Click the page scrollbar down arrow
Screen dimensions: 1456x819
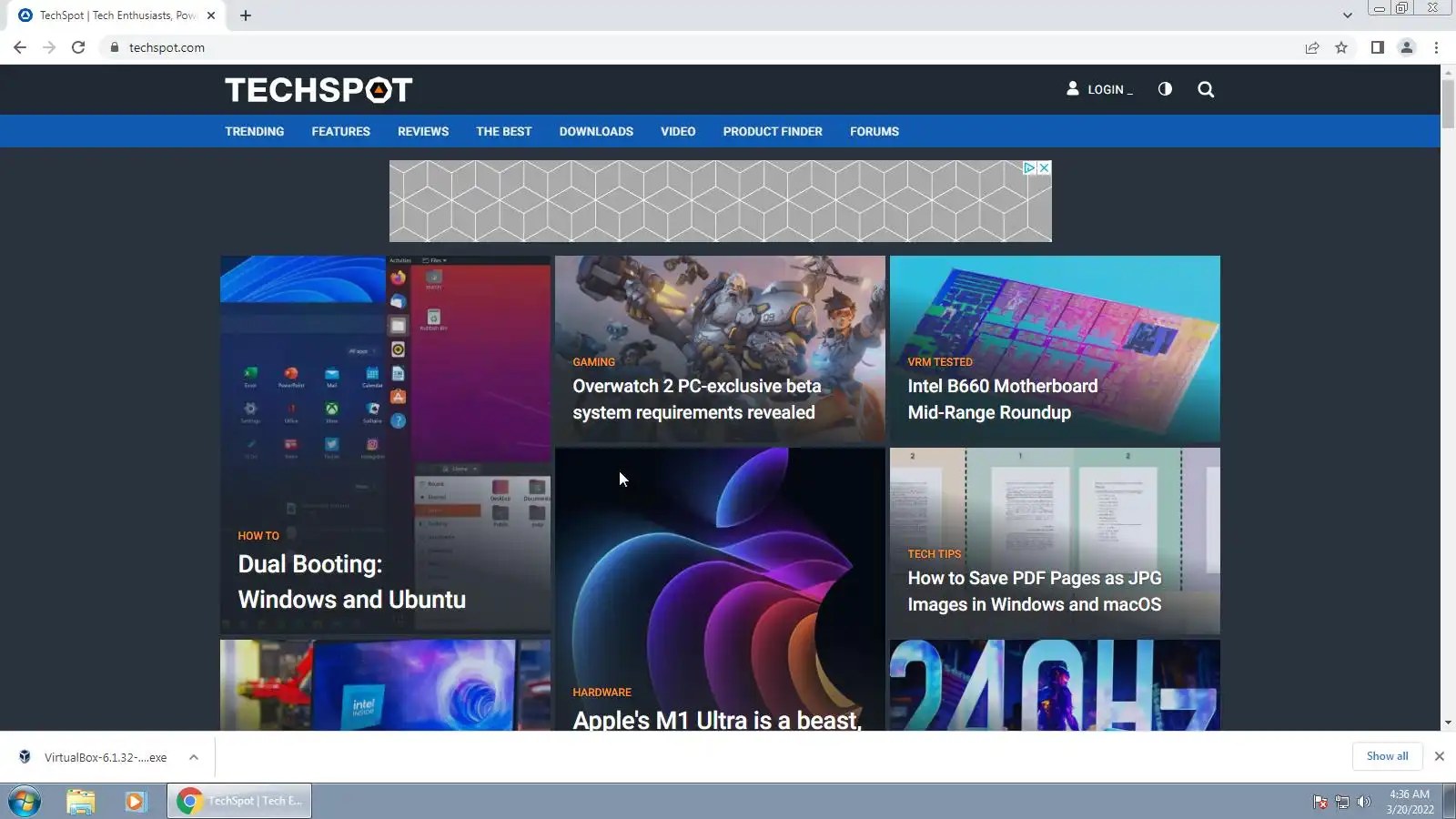coord(1448,723)
